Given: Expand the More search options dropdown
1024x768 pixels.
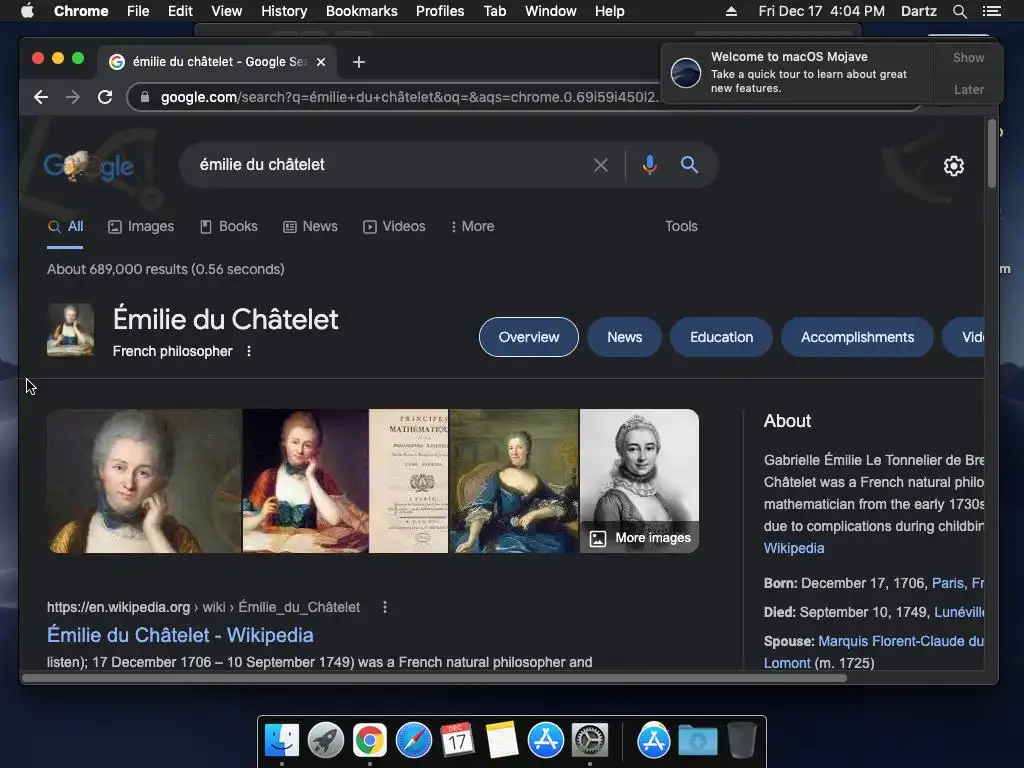Looking at the screenshot, I should tap(472, 227).
